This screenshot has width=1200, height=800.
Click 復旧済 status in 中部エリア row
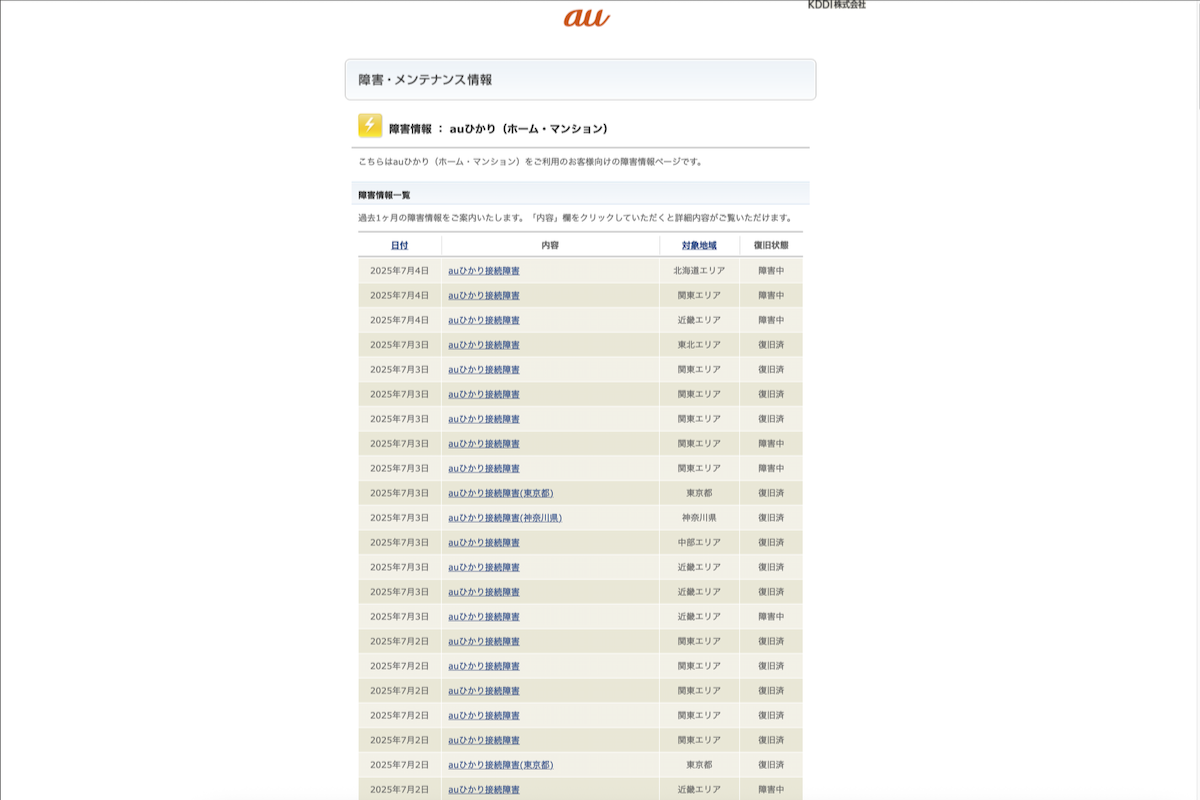point(771,542)
